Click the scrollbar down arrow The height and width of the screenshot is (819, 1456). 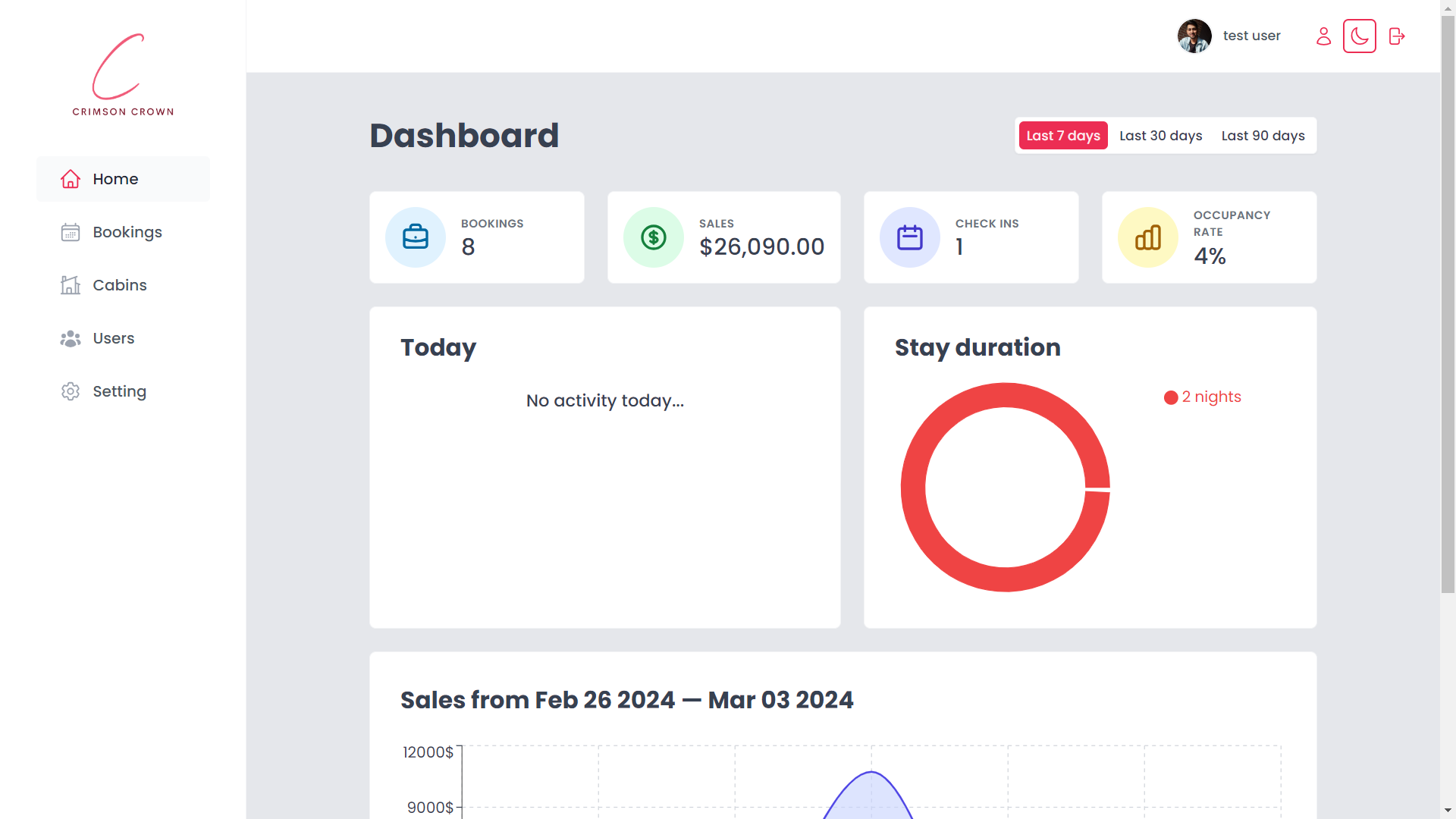(x=1448, y=810)
